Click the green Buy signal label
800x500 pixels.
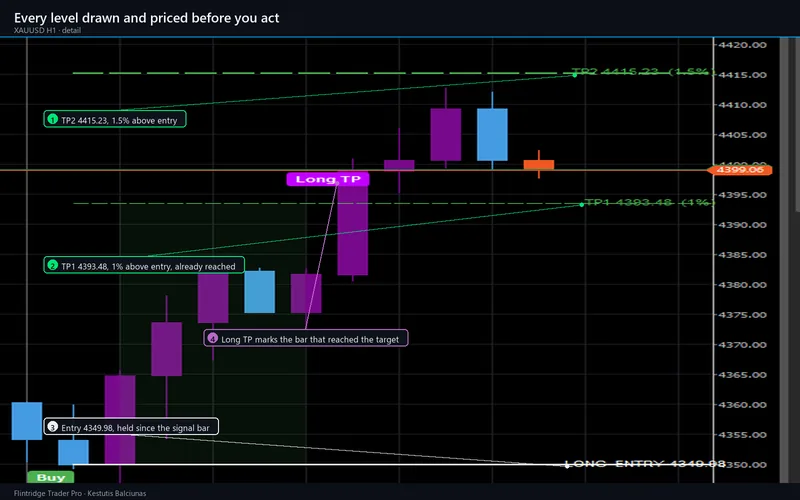[x=51, y=478]
